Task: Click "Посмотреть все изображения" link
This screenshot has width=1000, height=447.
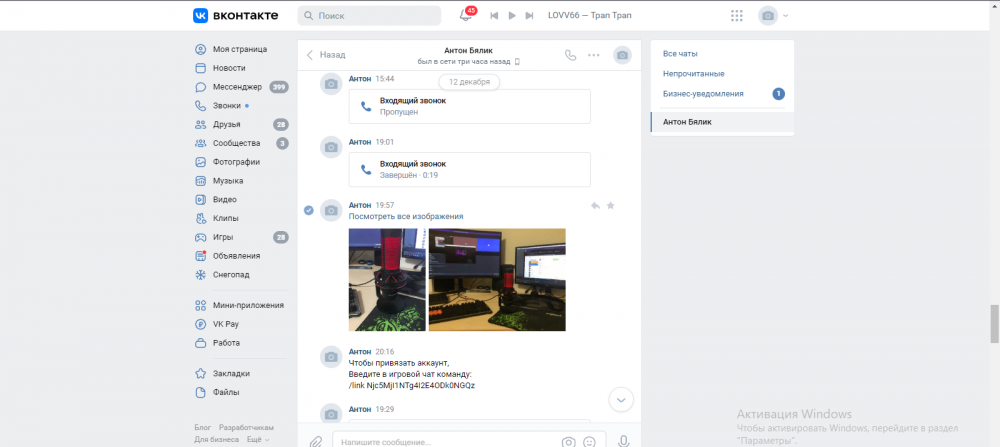Action: tap(406, 216)
